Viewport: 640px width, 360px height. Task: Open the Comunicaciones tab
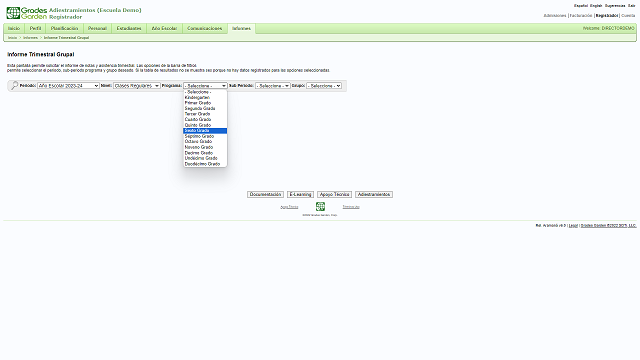tap(204, 29)
